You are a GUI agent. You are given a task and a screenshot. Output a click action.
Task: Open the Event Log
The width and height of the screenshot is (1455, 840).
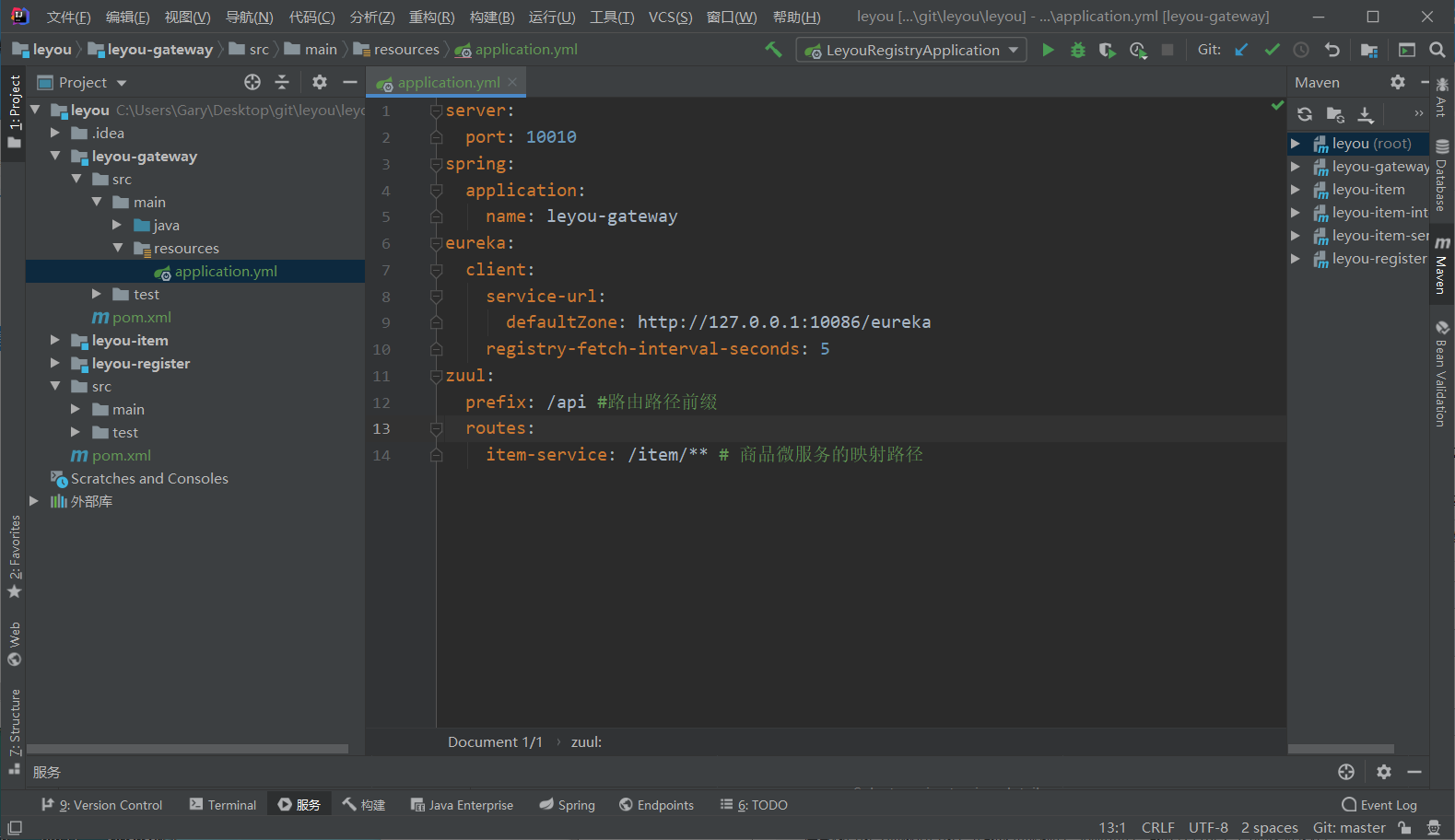click(x=1379, y=804)
